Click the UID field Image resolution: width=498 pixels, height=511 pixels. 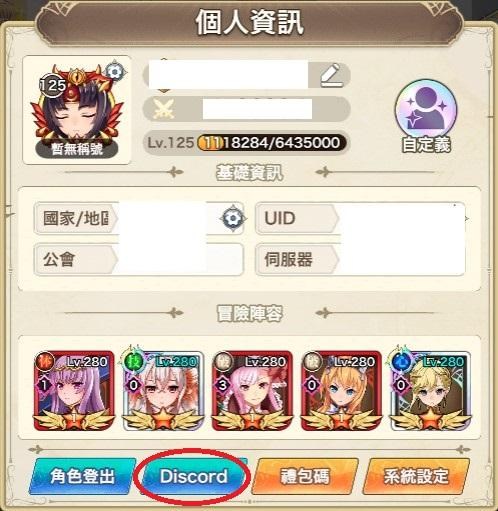[x=360, y=218]
